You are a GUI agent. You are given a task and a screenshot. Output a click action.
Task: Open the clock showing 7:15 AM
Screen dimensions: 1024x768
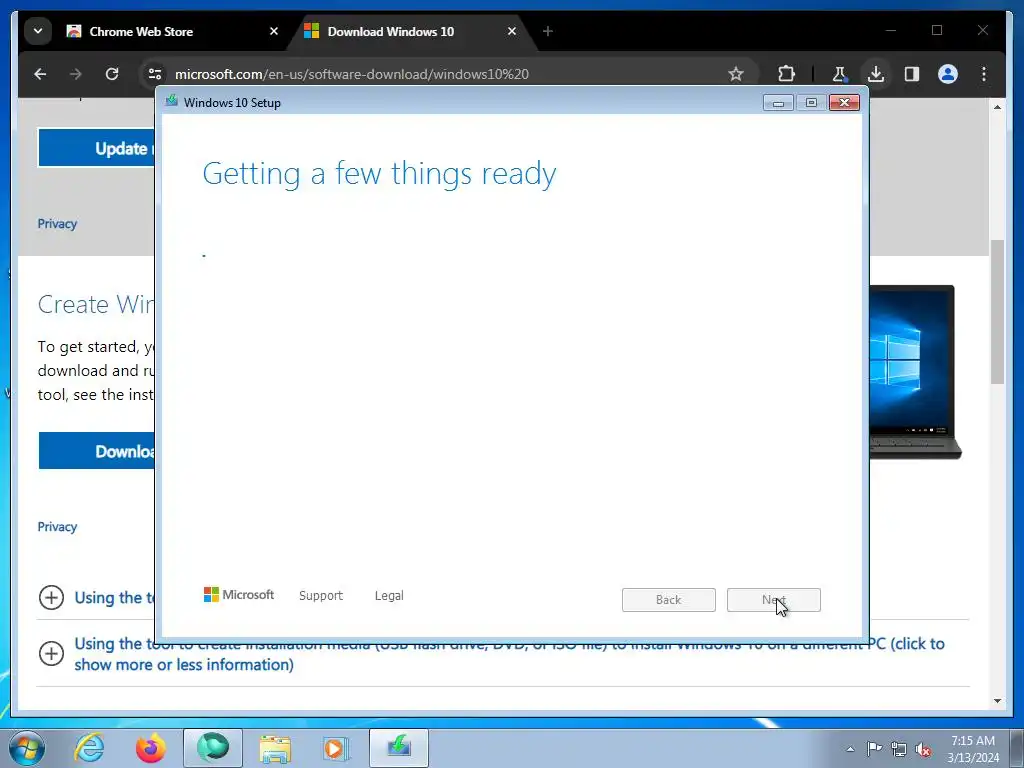click(x=973, y=749)
